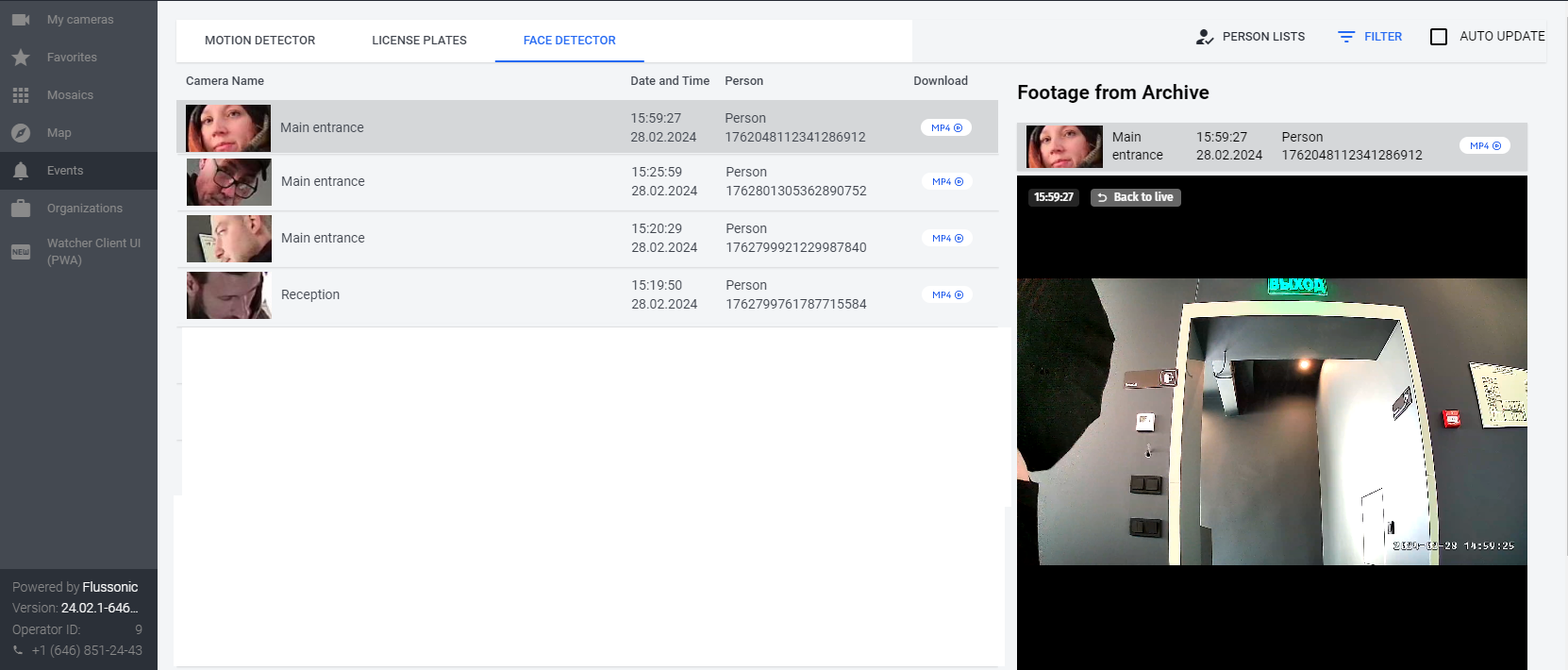Viewport: 1568px width, 670px height.
Task: Click Back to live button
Action: (1136, 197)
